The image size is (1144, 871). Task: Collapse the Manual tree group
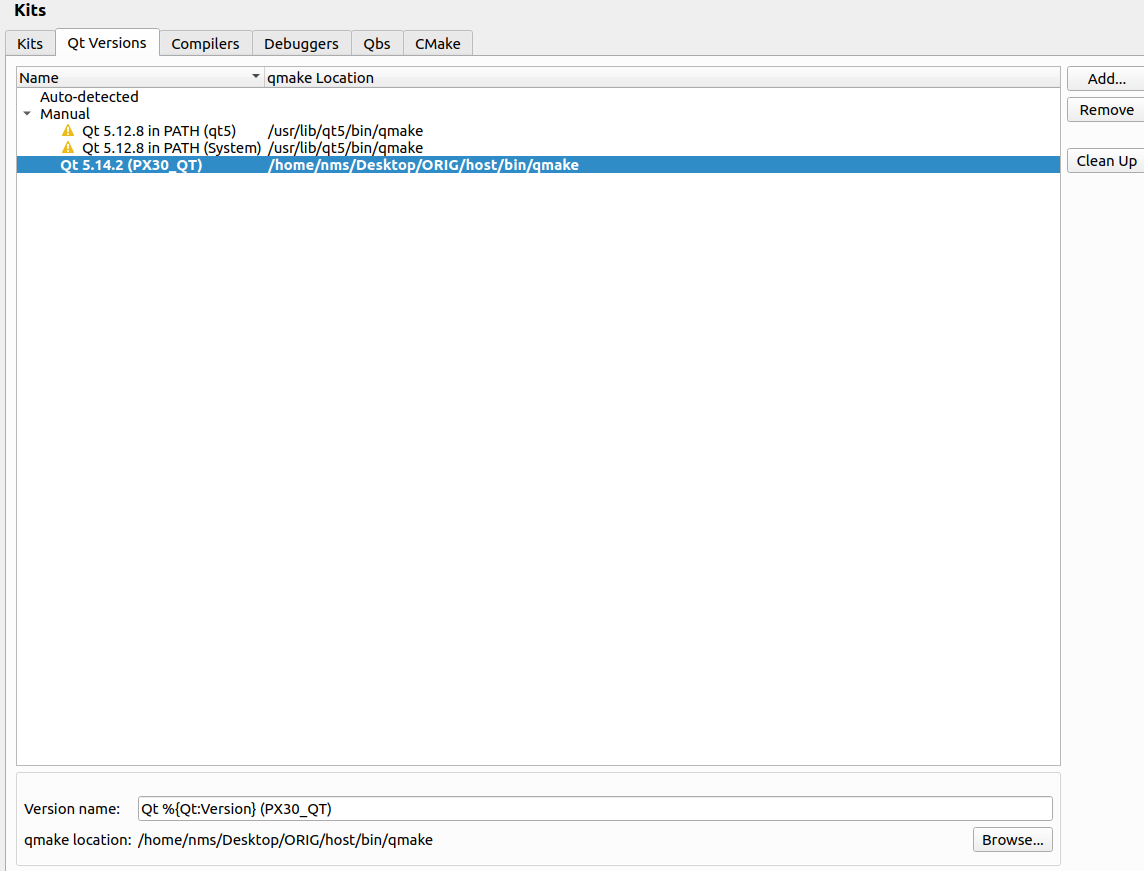pyautogui.click(x=28, y=114)
